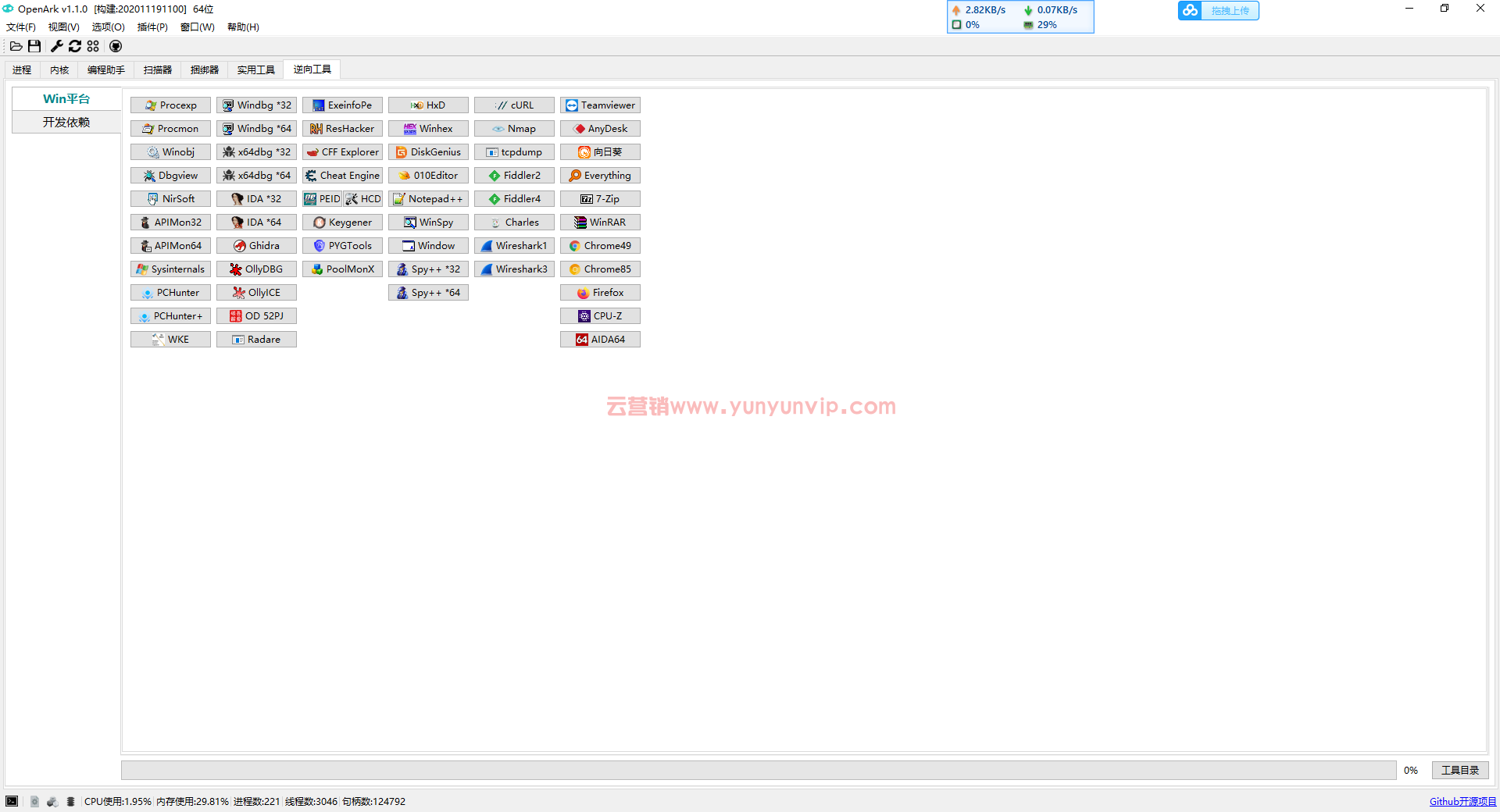
Task: Launch Nmap
Action: (x=514, y=129)
